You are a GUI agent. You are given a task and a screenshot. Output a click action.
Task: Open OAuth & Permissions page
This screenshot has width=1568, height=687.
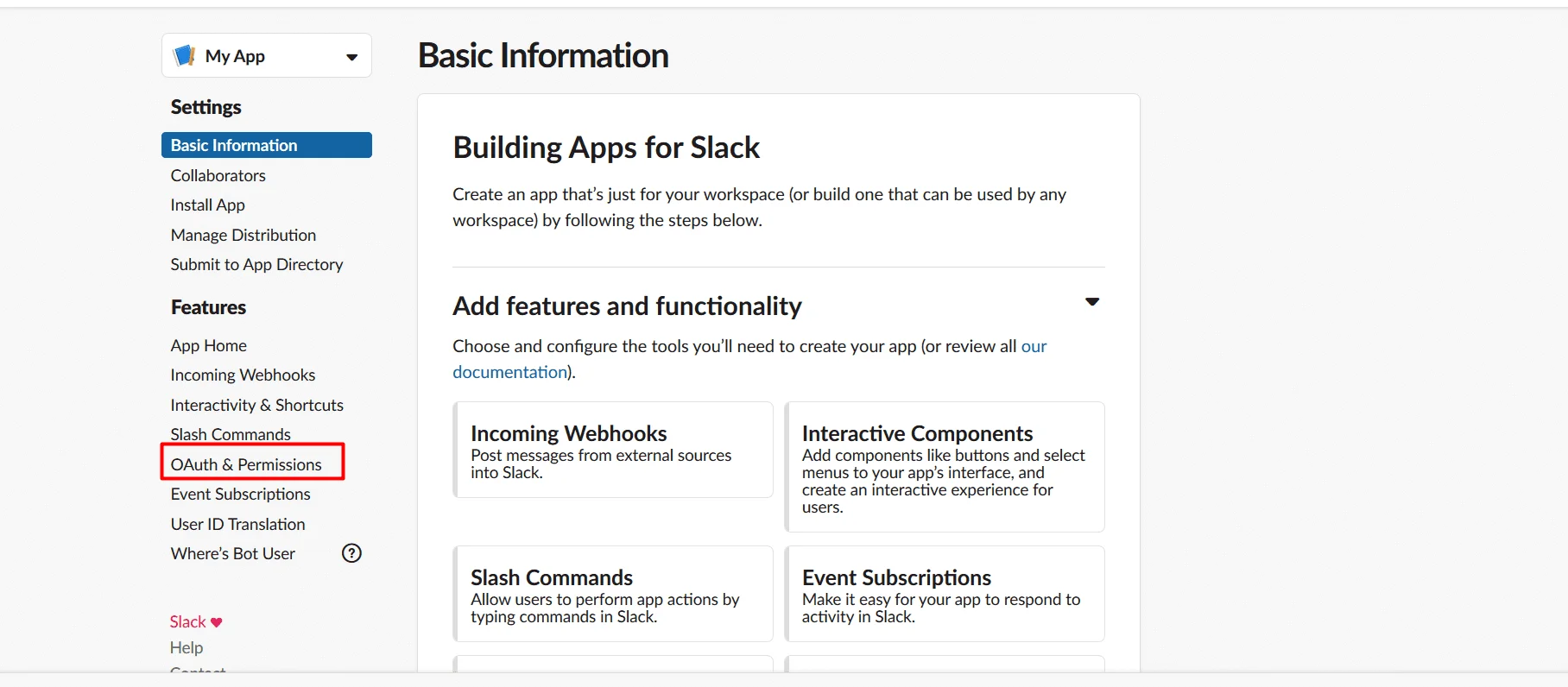point(246,464)
